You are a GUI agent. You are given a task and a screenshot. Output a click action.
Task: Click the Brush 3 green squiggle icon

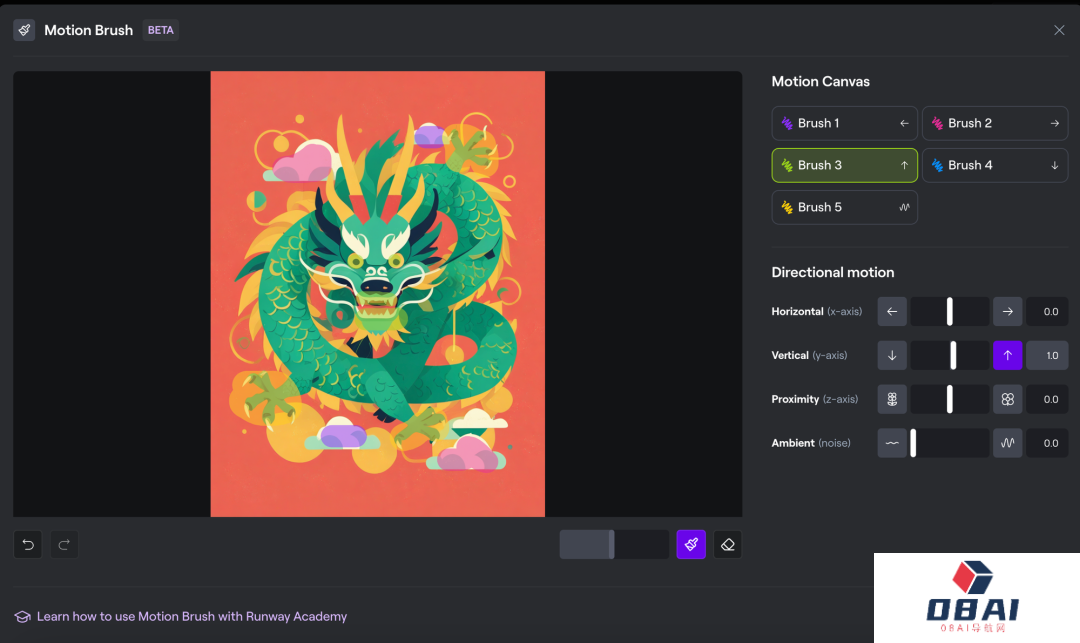point(787,165)
